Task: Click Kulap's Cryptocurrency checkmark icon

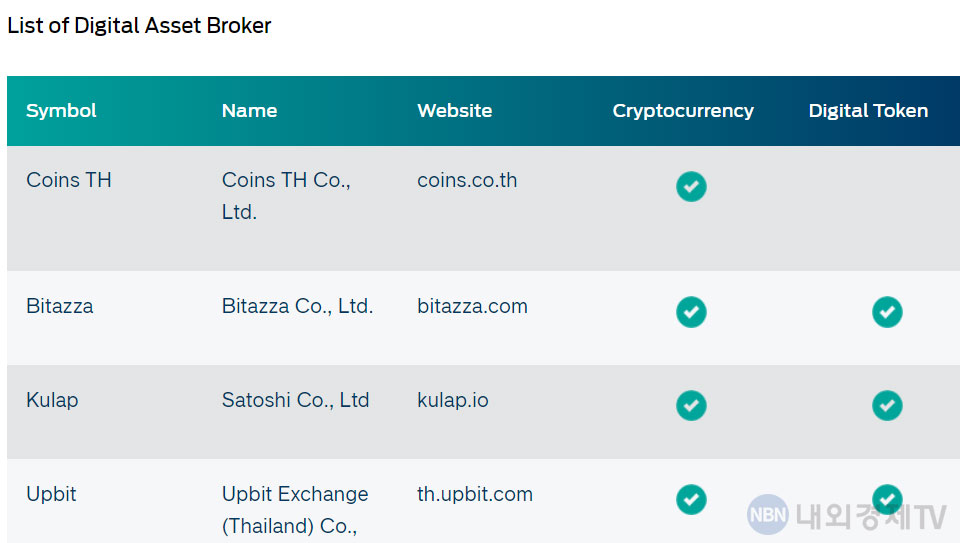Action: point(691,405)
